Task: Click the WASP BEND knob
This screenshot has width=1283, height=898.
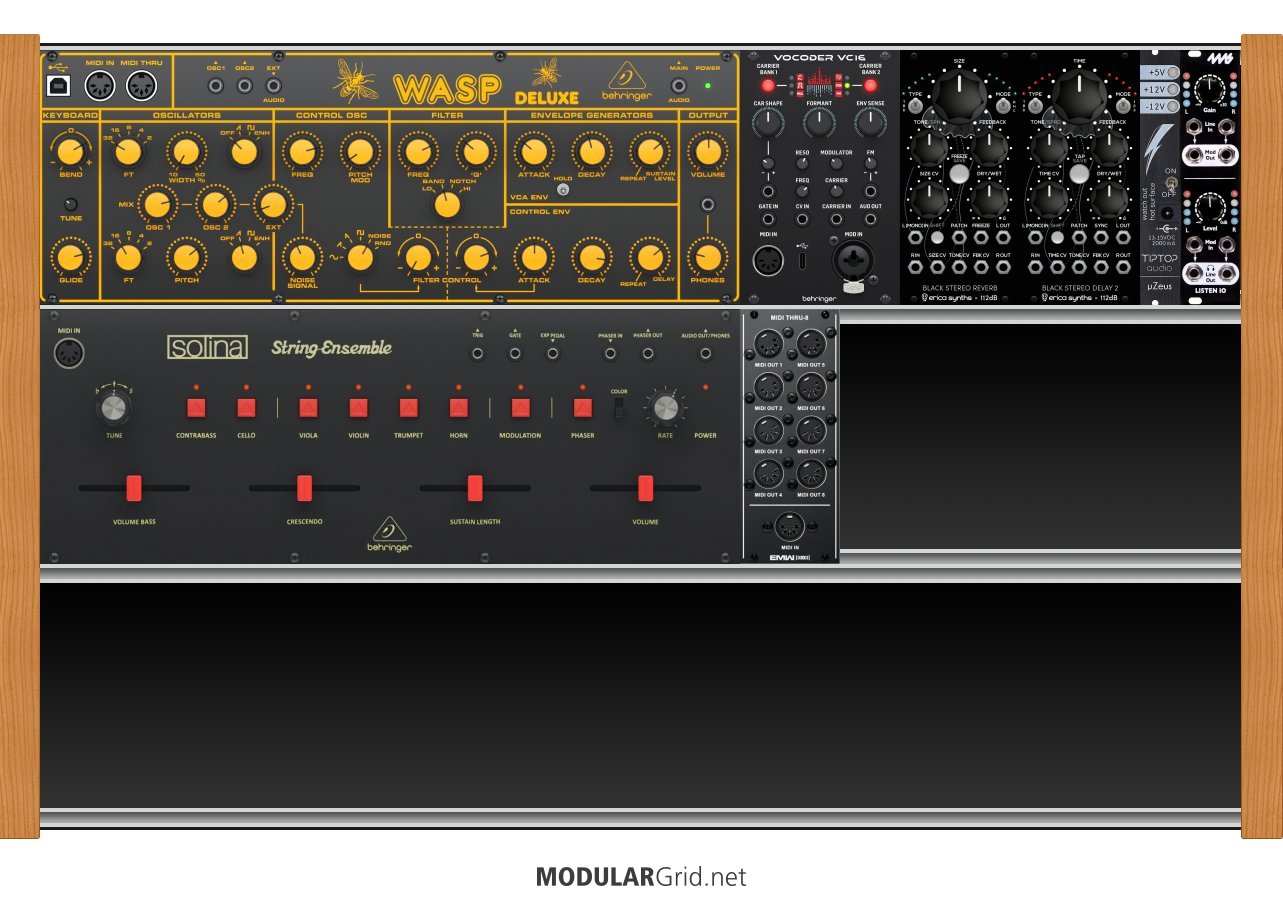Action: (x=70, y=152)
